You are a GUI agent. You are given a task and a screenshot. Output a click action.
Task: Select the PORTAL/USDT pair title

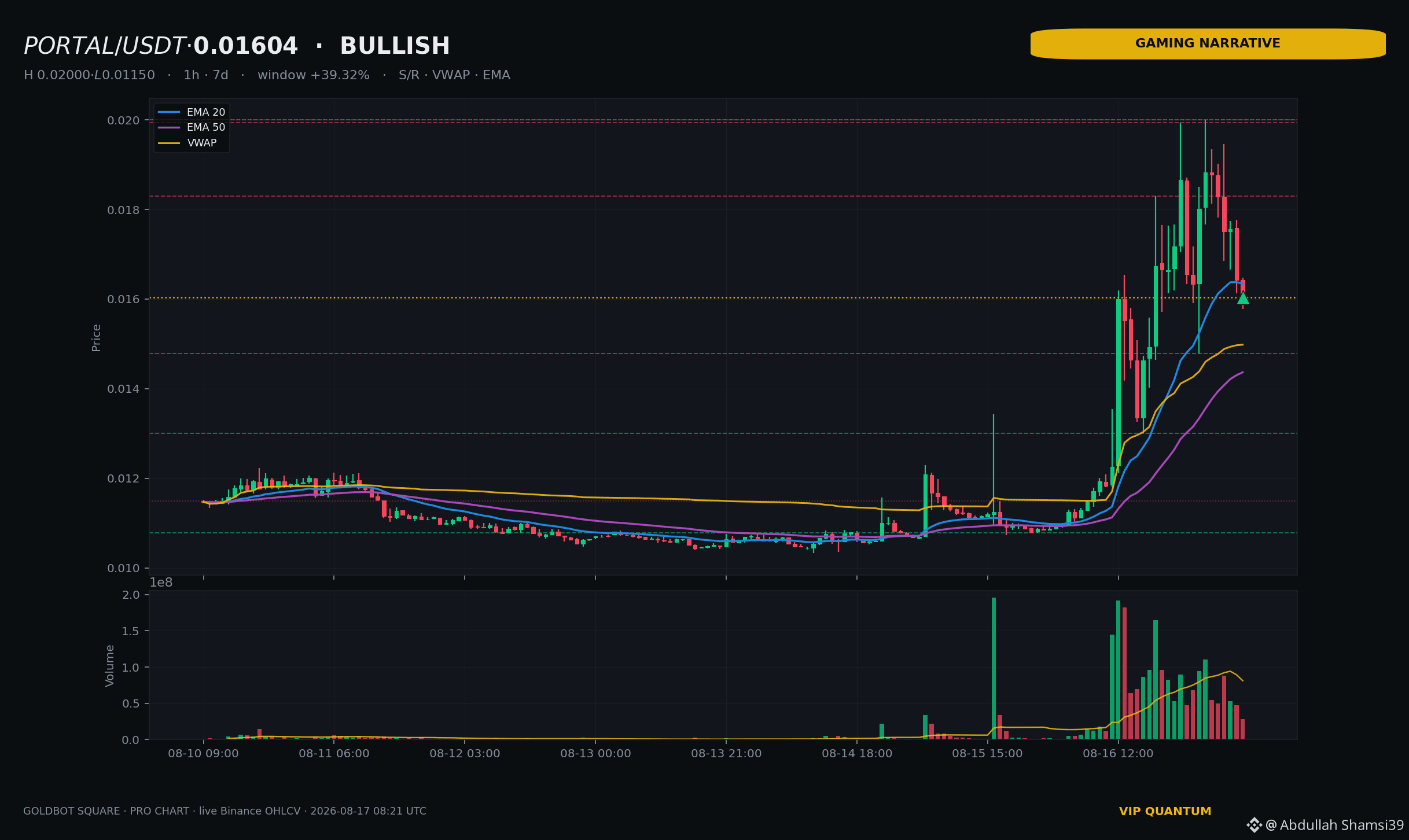click(x=104, y=46)
